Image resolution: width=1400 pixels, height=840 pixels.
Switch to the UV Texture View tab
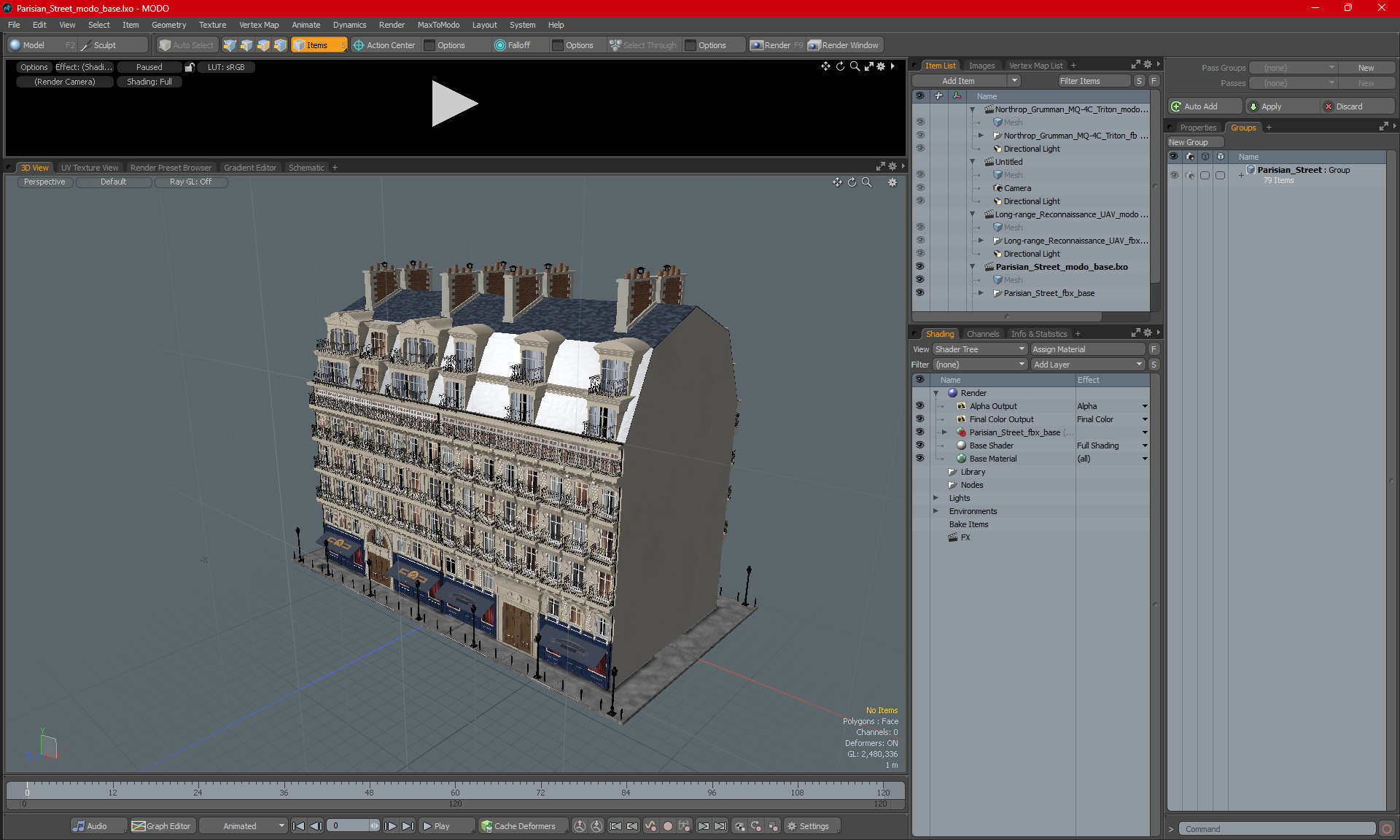pyautogui.click(x=89, y=168)
